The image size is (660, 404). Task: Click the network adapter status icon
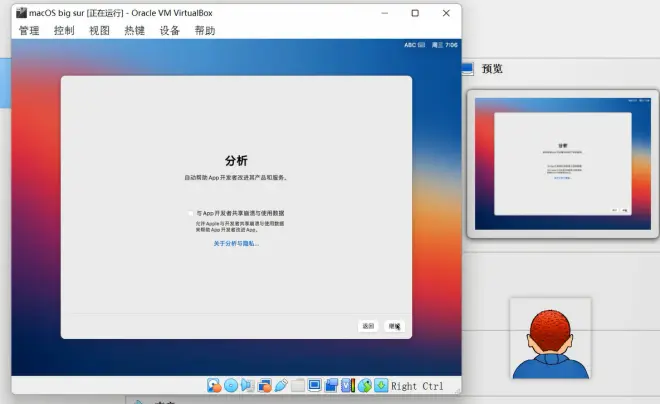[x=264, y=385]
